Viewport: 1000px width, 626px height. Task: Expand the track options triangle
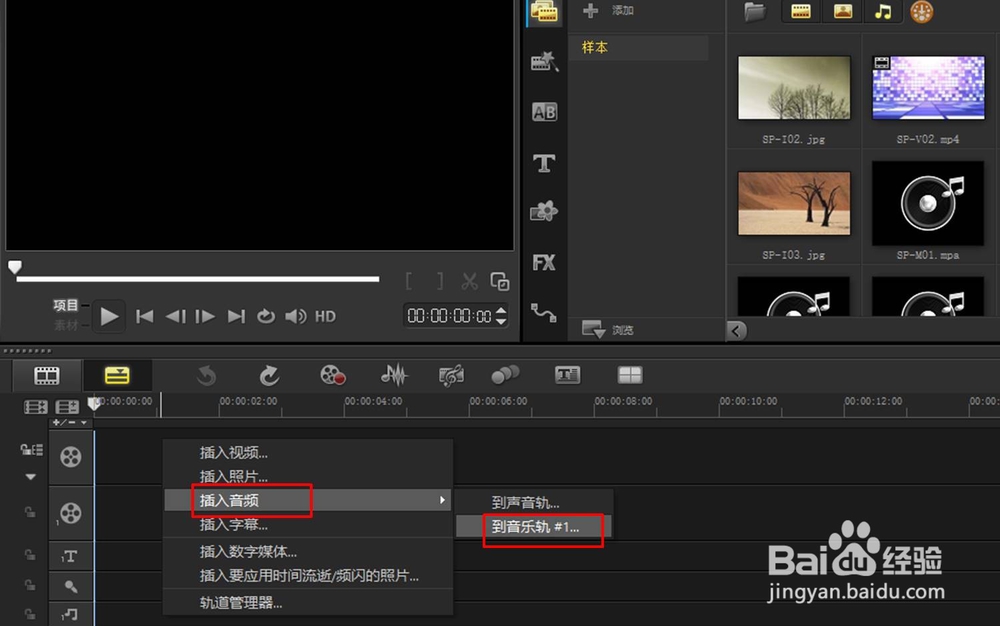coord(30,474)
